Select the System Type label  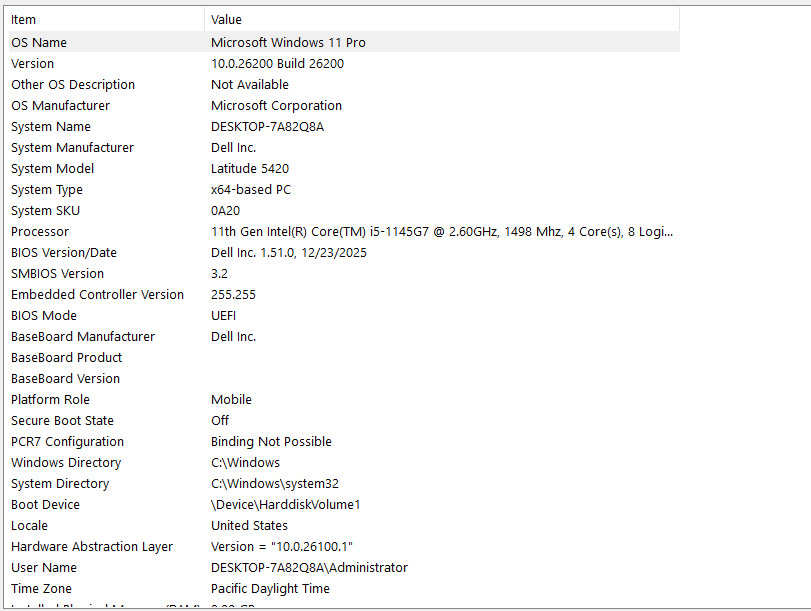47,190
